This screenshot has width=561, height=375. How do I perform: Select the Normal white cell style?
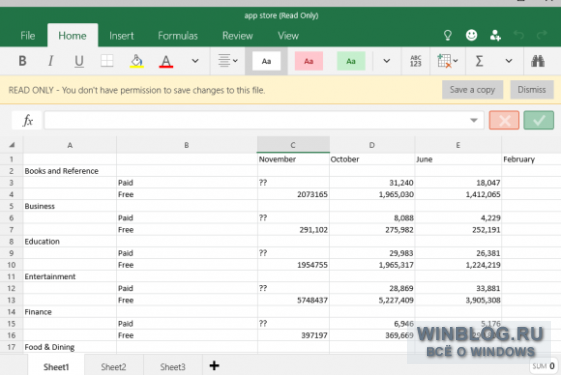tap(266, 61)
